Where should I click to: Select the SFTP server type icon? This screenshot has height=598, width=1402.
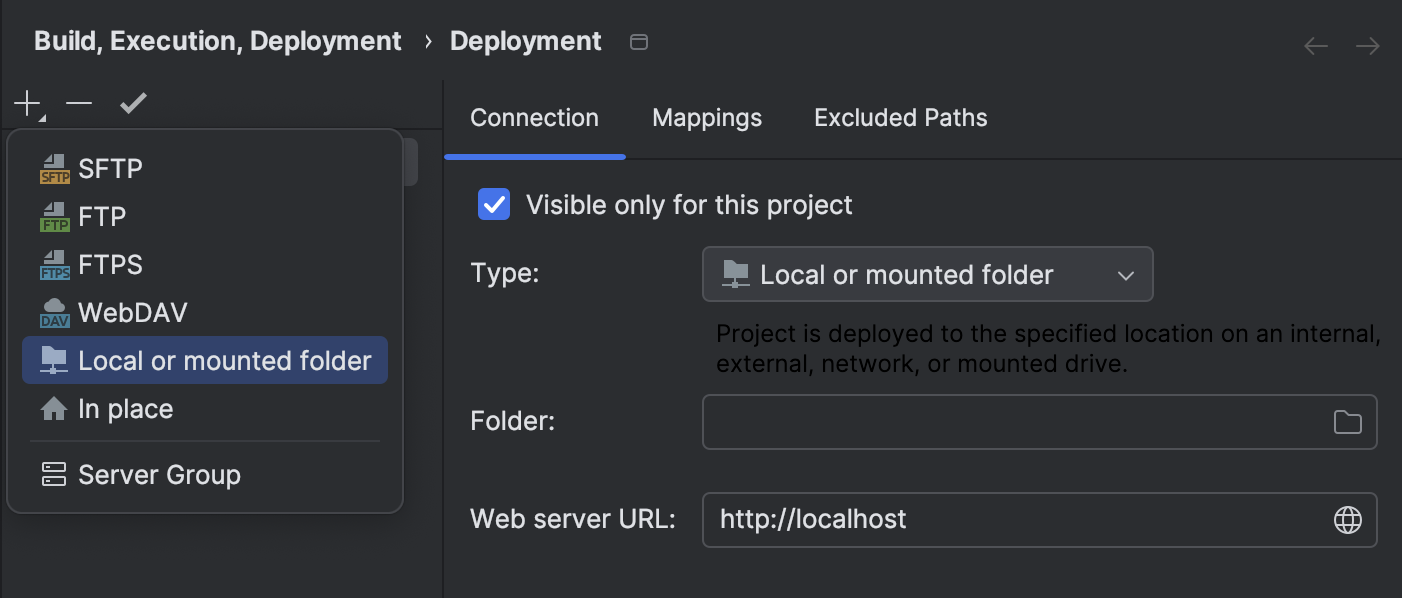point(55,168)
